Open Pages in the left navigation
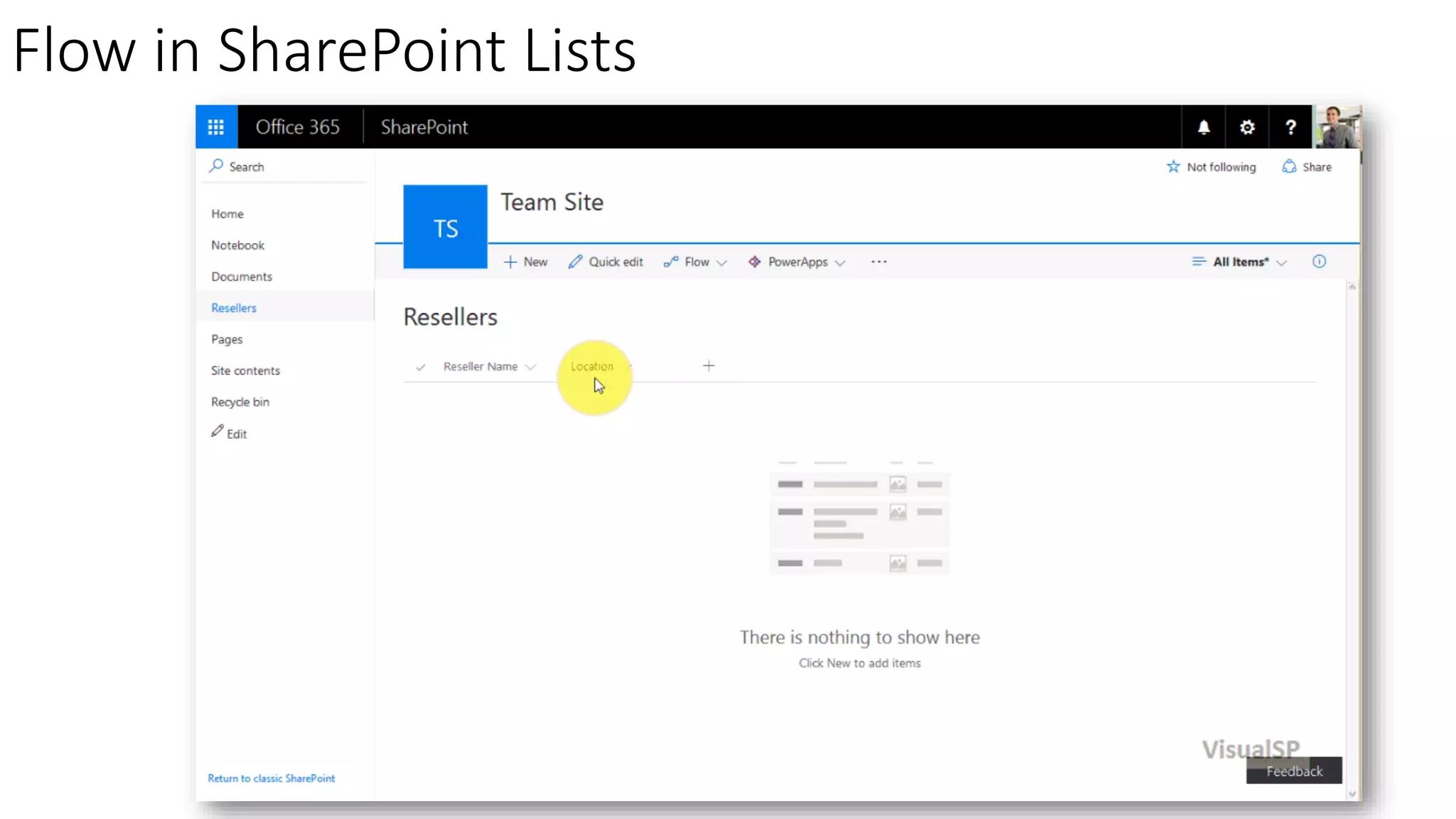 pos(227,340)
